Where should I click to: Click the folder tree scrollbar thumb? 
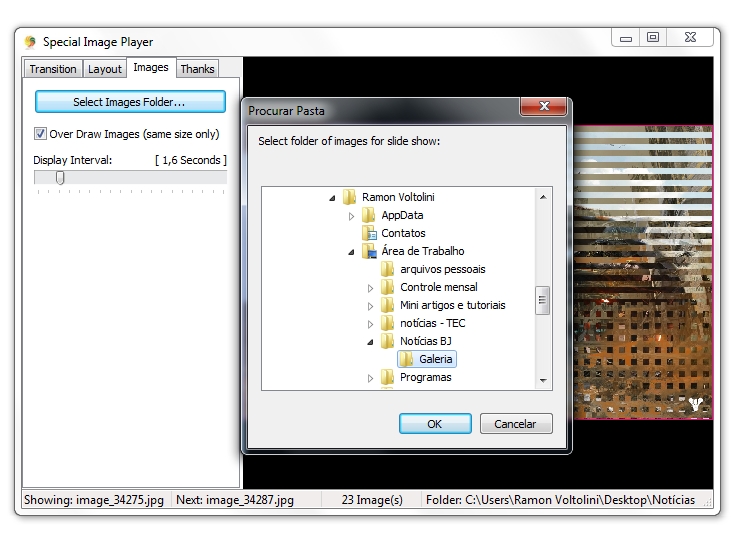click(542, 300)
